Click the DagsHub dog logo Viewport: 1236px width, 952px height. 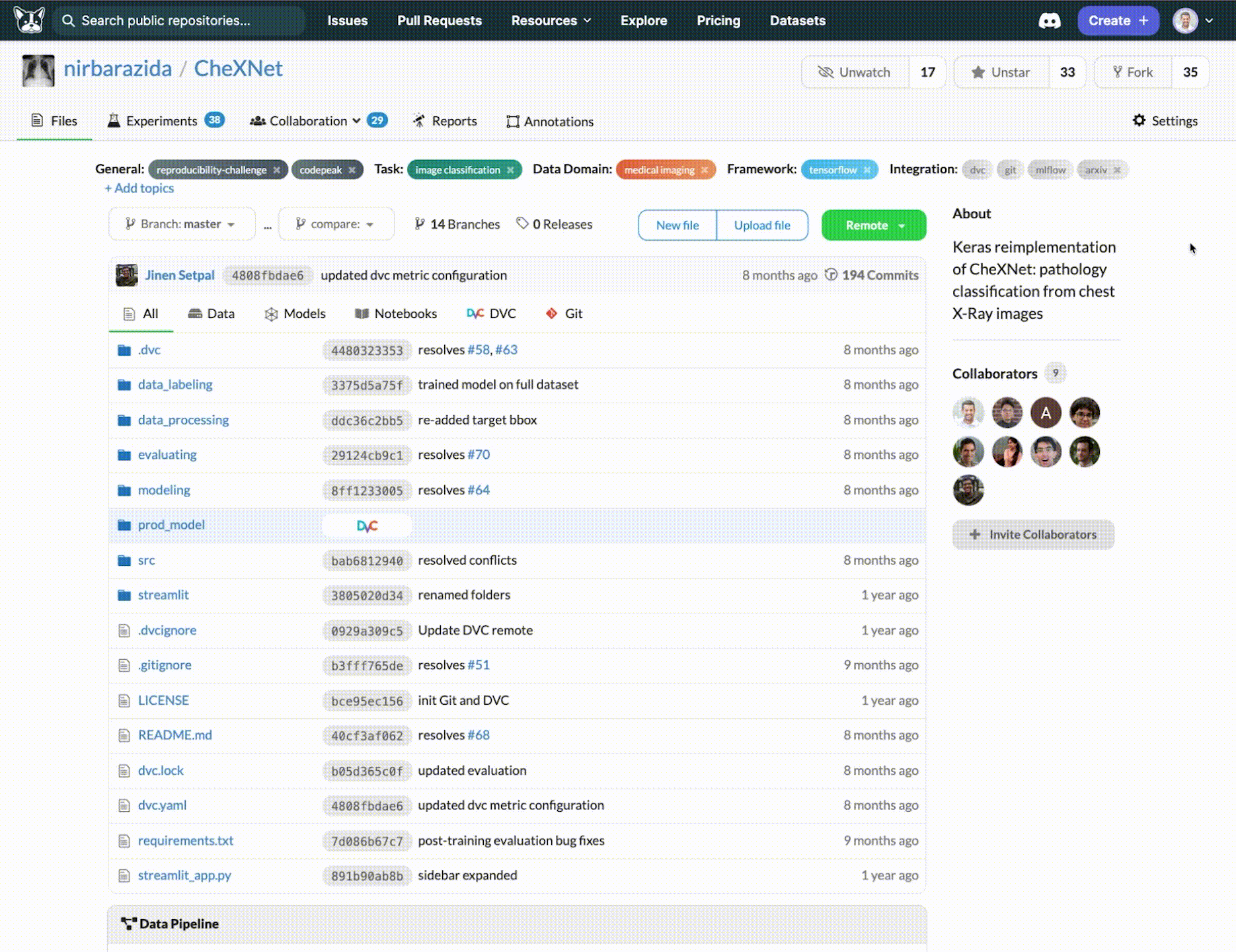coord(29,20)
